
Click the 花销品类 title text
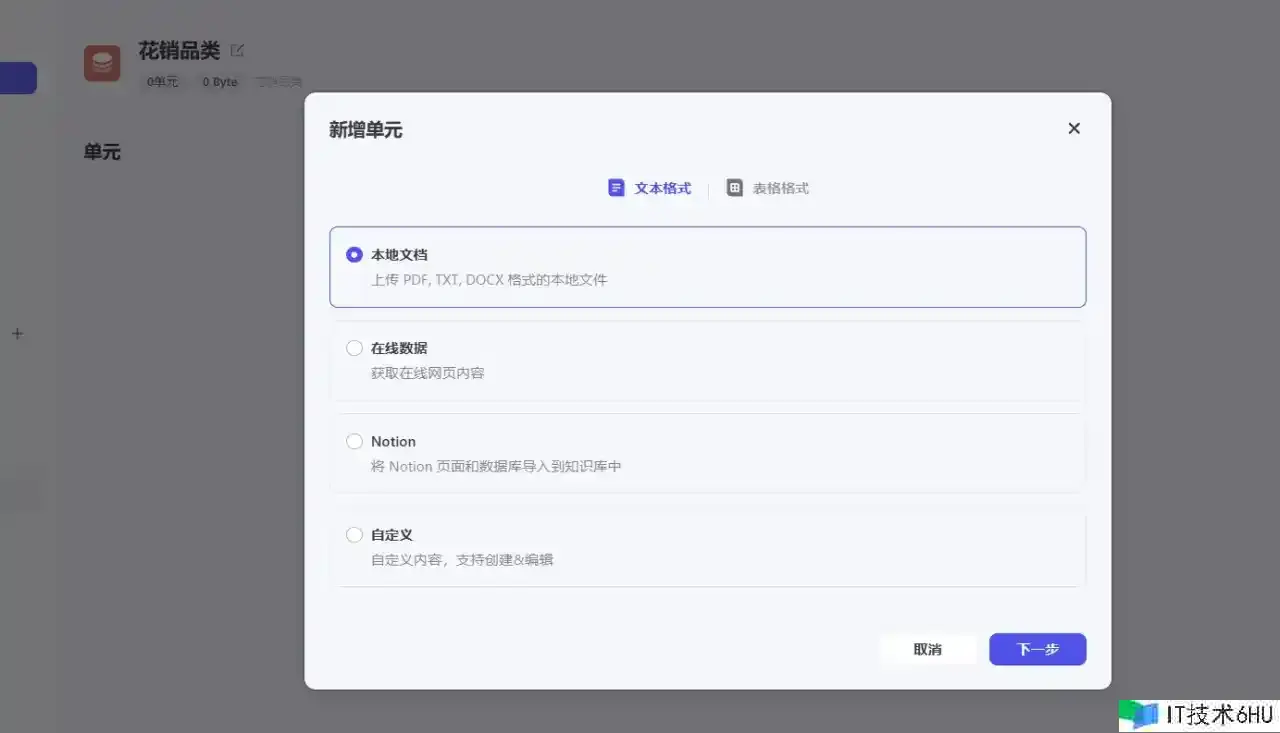tap(179, 51)
